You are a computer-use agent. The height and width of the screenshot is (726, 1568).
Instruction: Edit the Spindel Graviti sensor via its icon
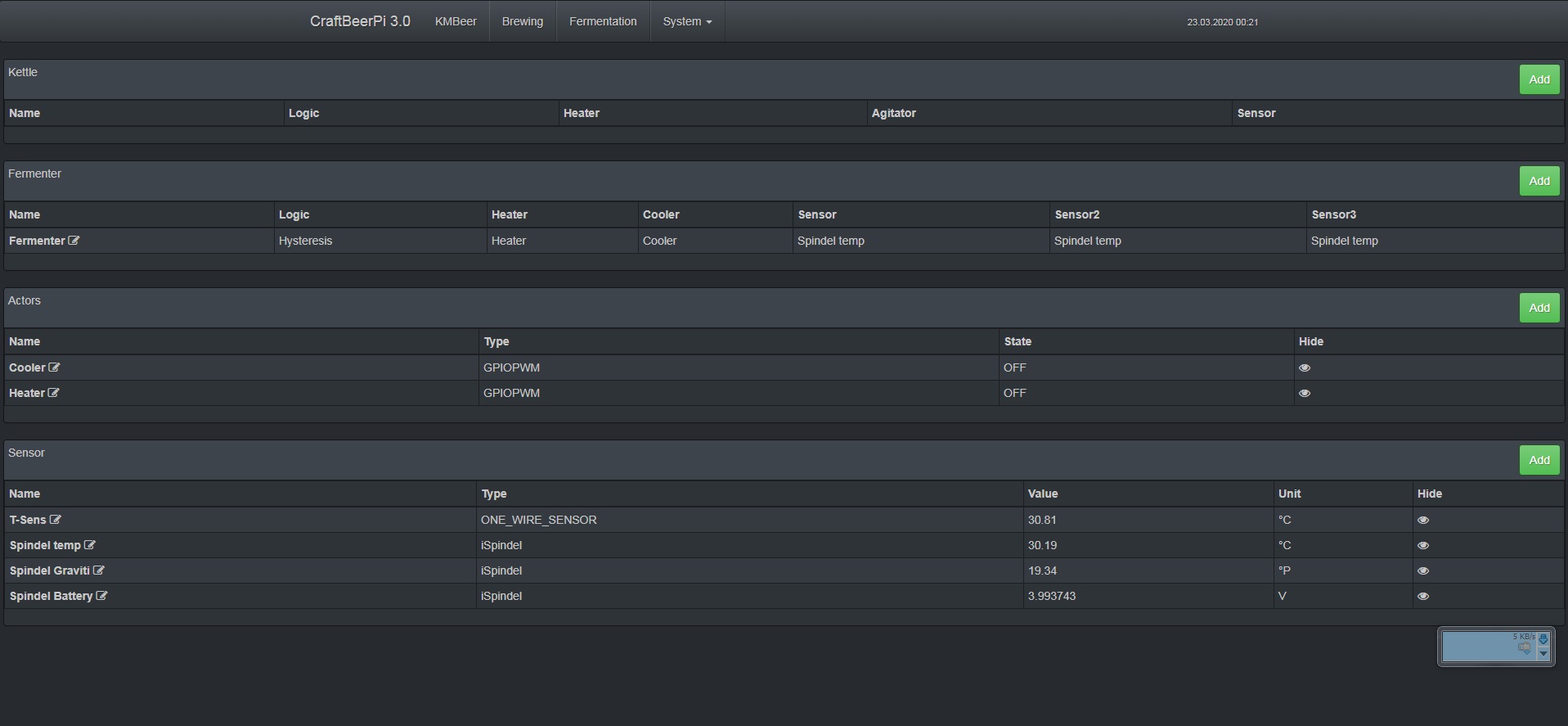pyautogui.click(x=99, y=570)
